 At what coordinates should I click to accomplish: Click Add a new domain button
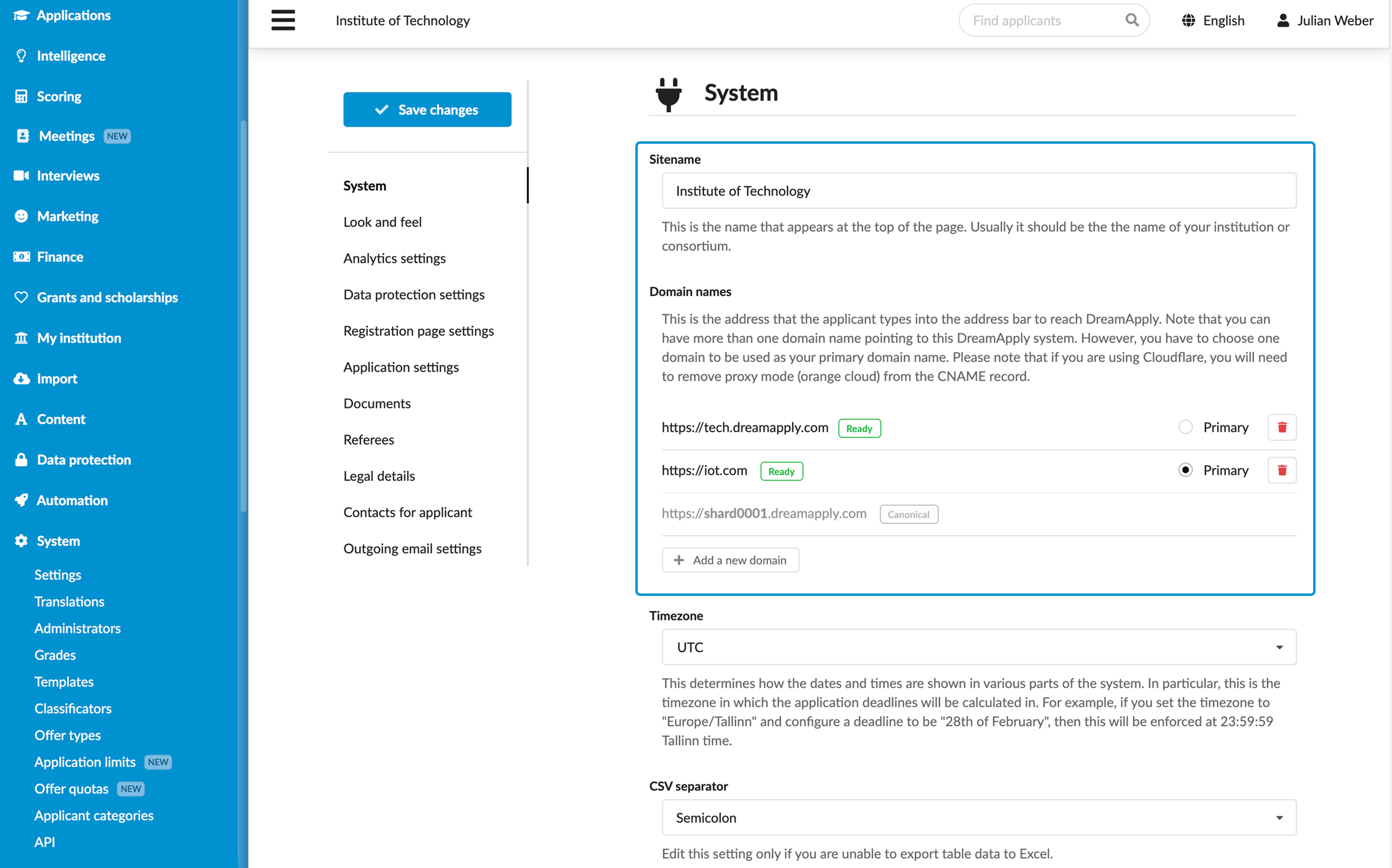point(730,560)
